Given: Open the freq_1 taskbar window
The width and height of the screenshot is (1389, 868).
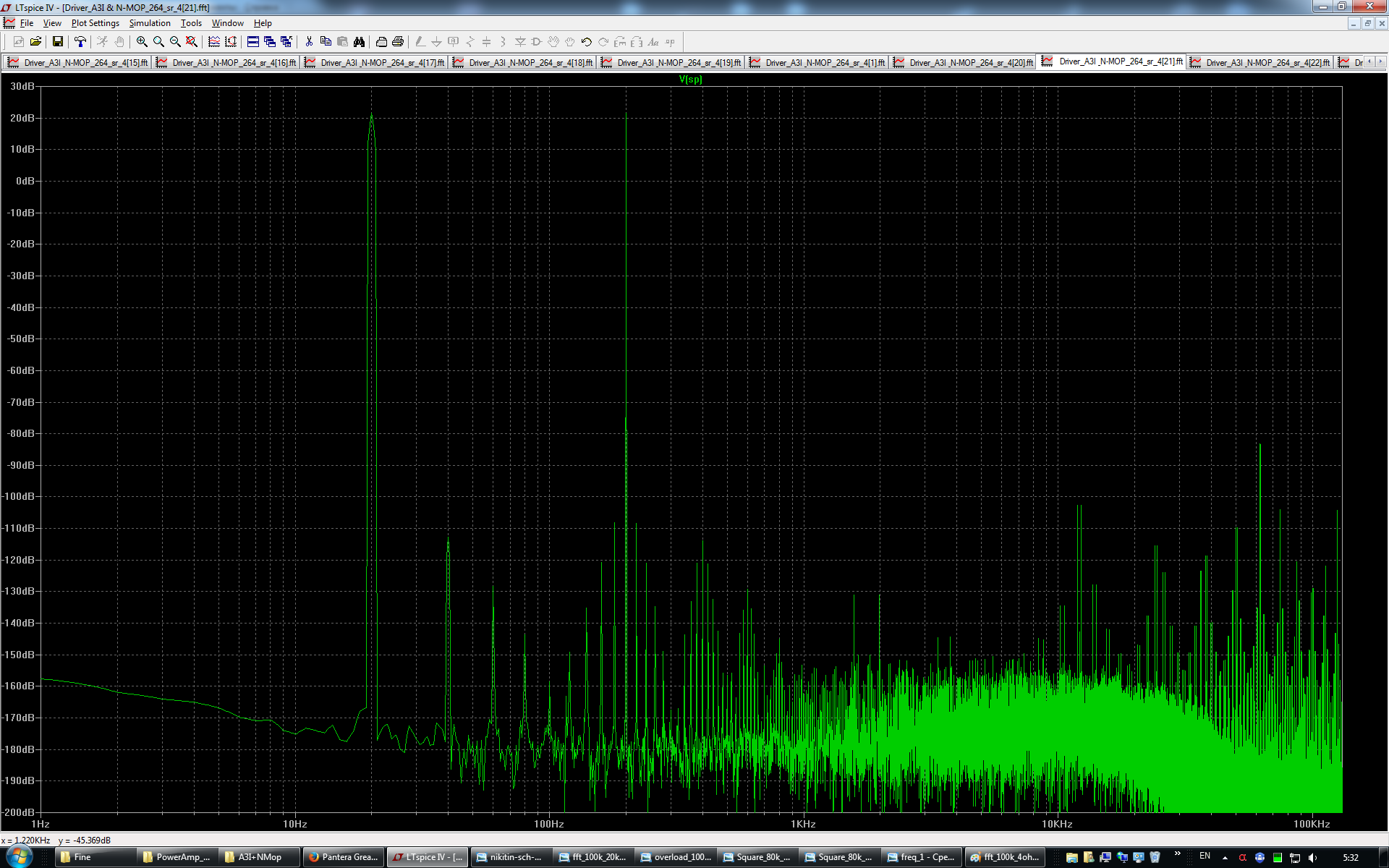Looking at the screenshot, I should [922, 857].
